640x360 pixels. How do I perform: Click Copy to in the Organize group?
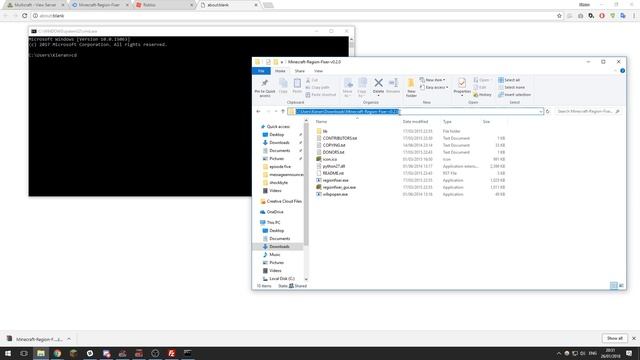pyautogui.click(x=362, y=87)
